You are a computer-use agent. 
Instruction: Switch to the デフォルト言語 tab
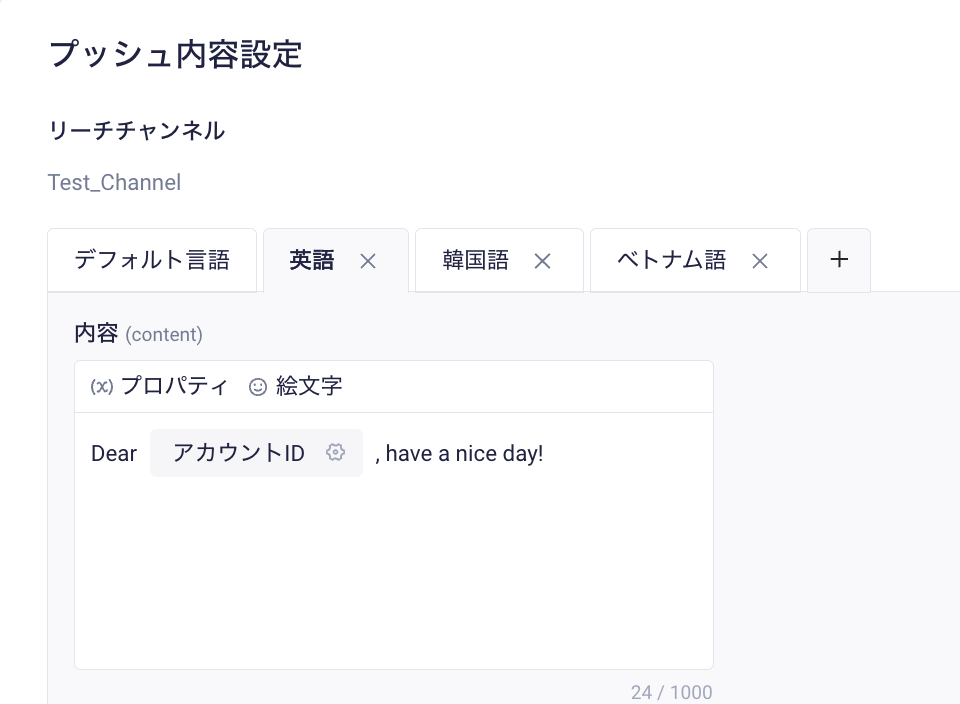point(152,261)
